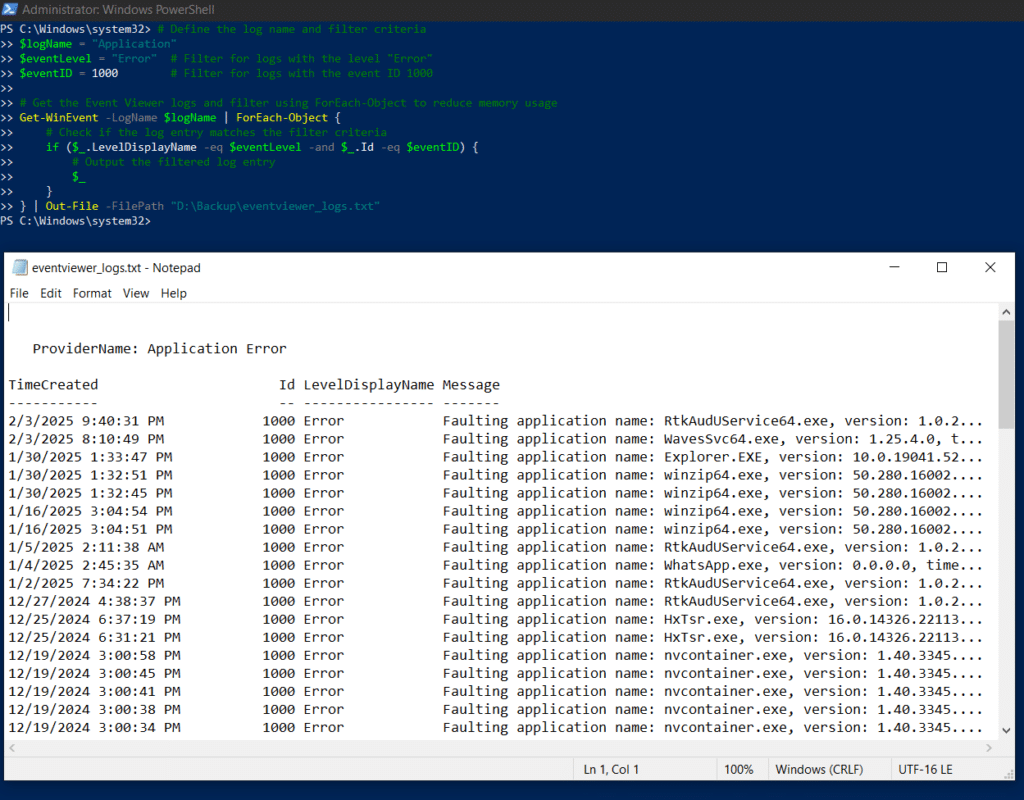The height and width of the screenshot is (800, 1024).
Task: Click the WhatsApp.exe log message
Action: 712,565
